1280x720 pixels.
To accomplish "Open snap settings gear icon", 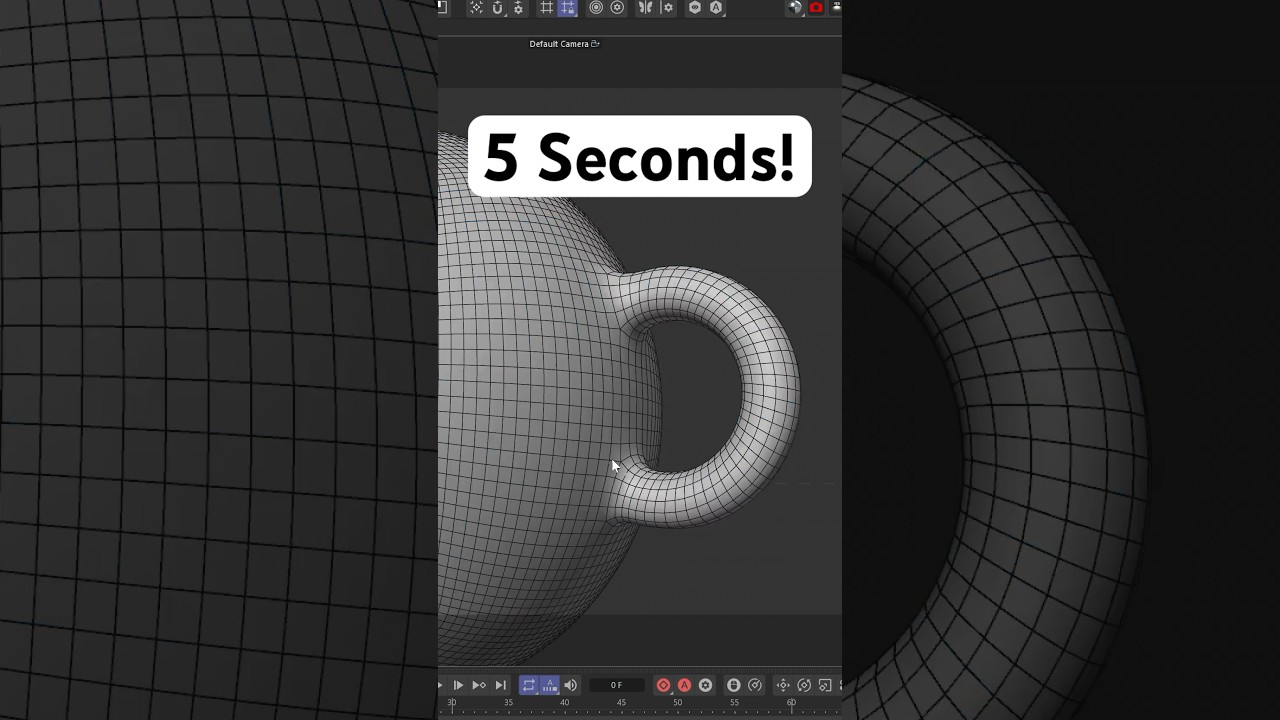I will tap(518, 8).
